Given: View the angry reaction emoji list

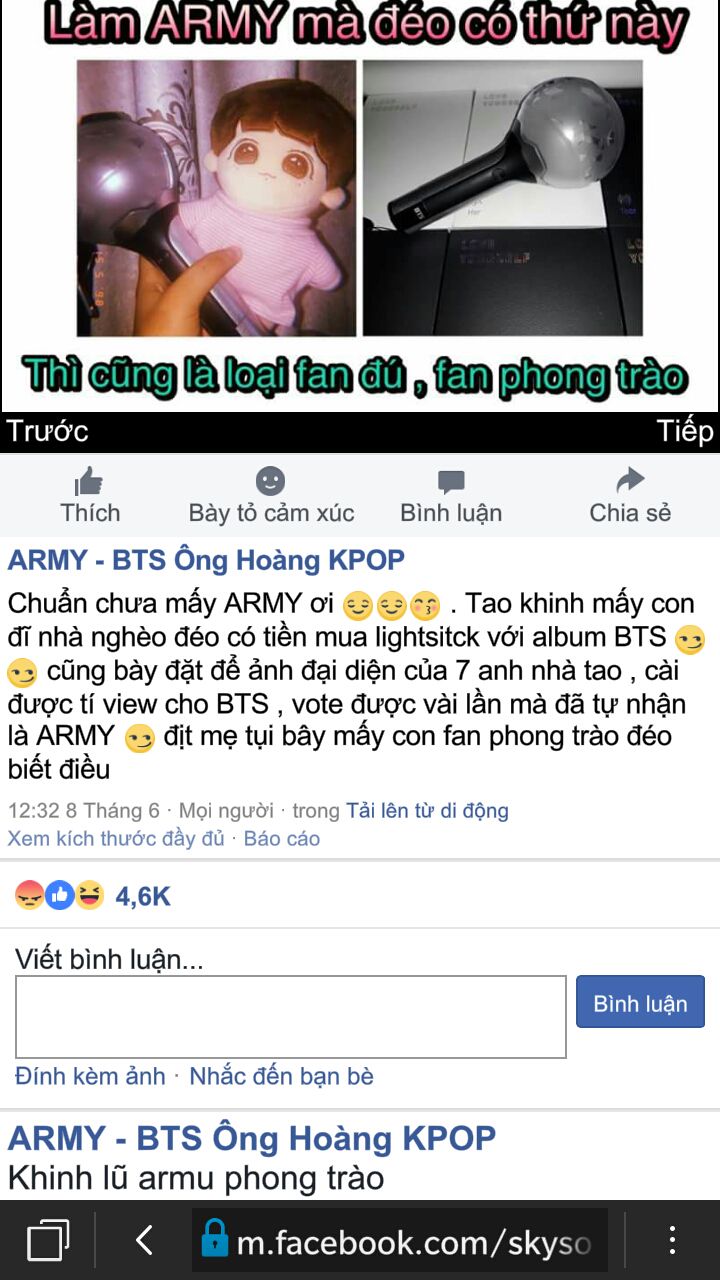Looking at the screenshot, I should [30, 895].
